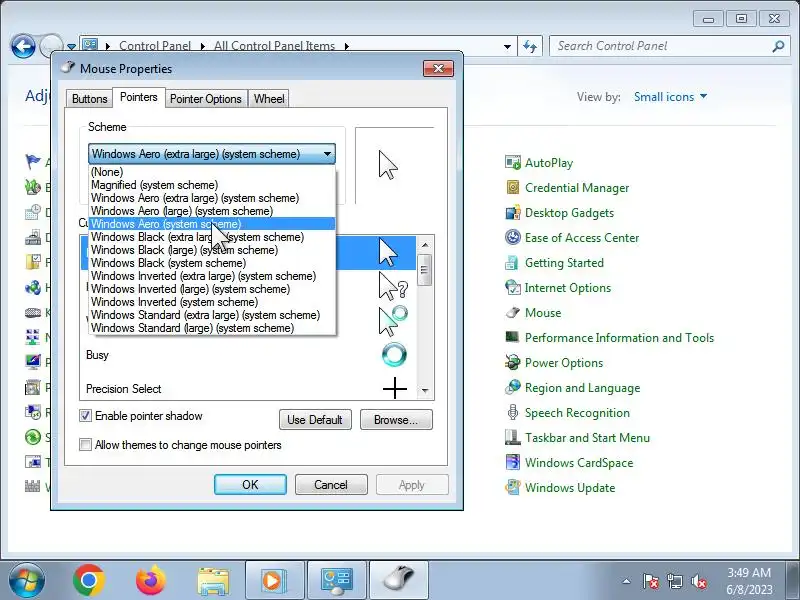The height and width of the screenshot is (600, 800).
Task: Click Cancel in Mouse Properties
Action: point(331,485)
